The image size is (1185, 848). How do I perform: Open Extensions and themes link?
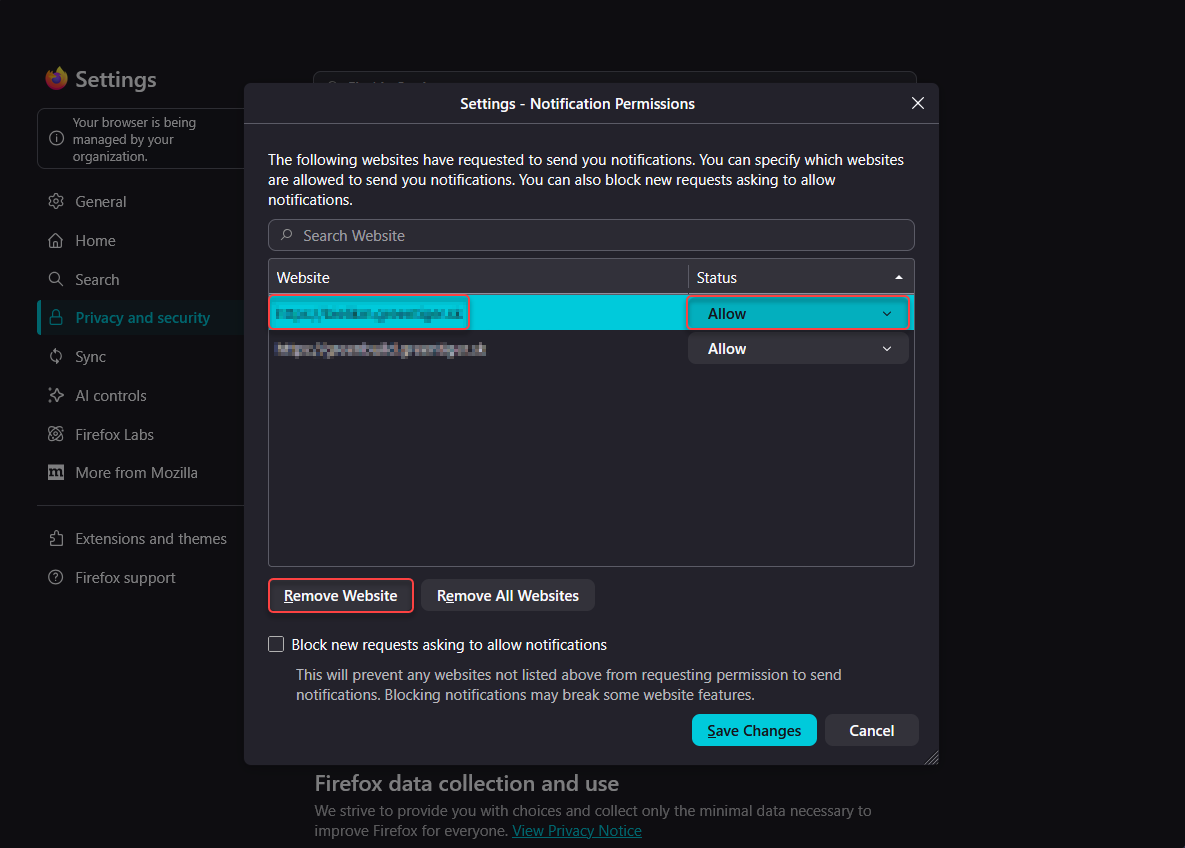150,538
